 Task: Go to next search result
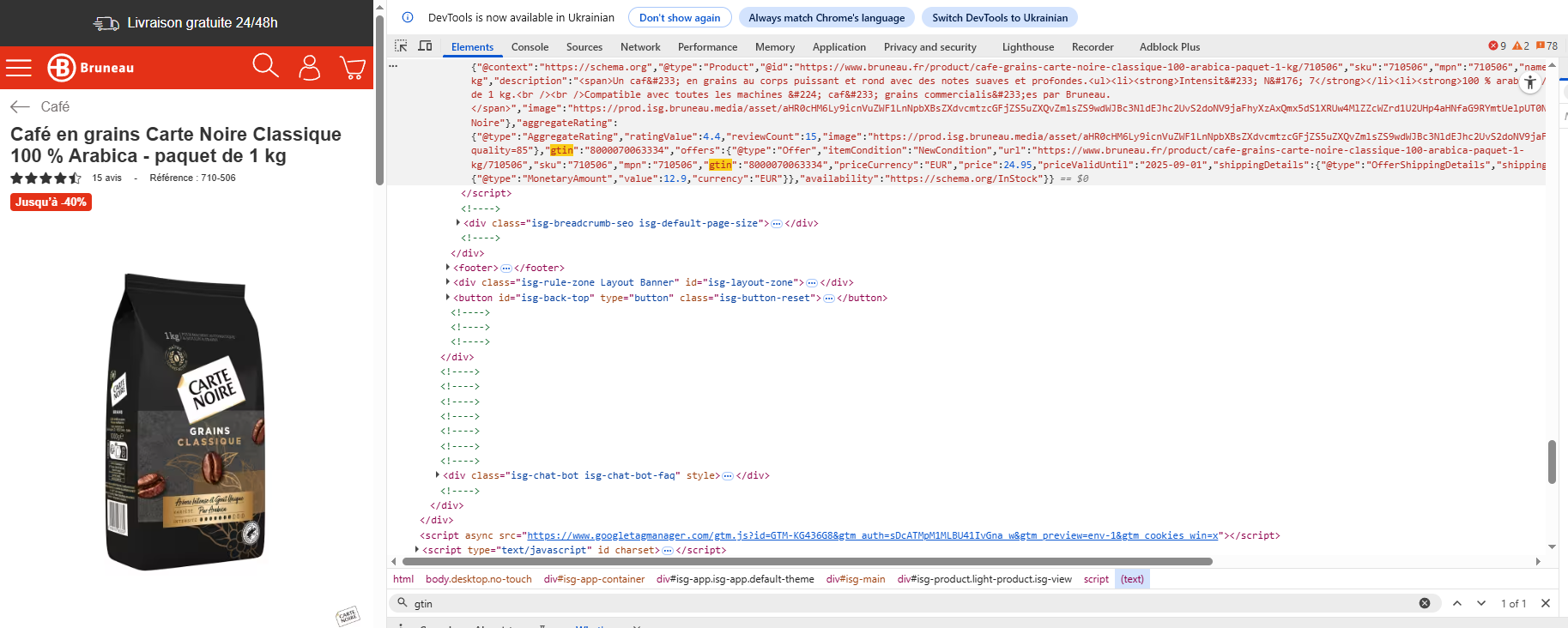click(x=1481, y=603)
